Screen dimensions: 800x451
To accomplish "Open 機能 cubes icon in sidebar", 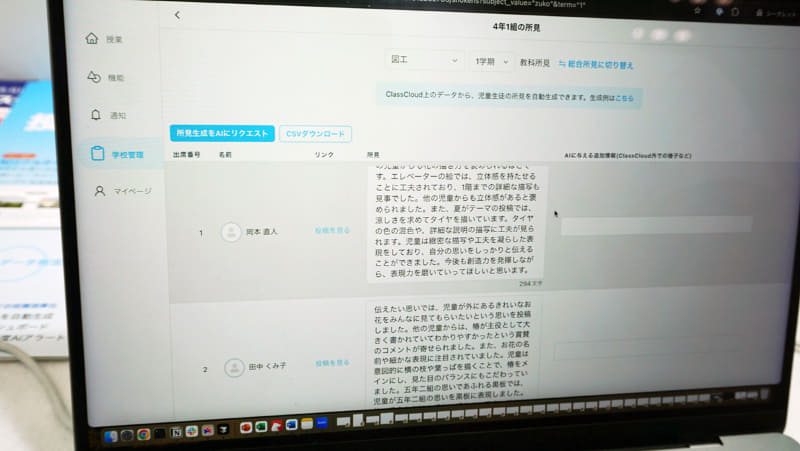I will (x=94, y=77).
